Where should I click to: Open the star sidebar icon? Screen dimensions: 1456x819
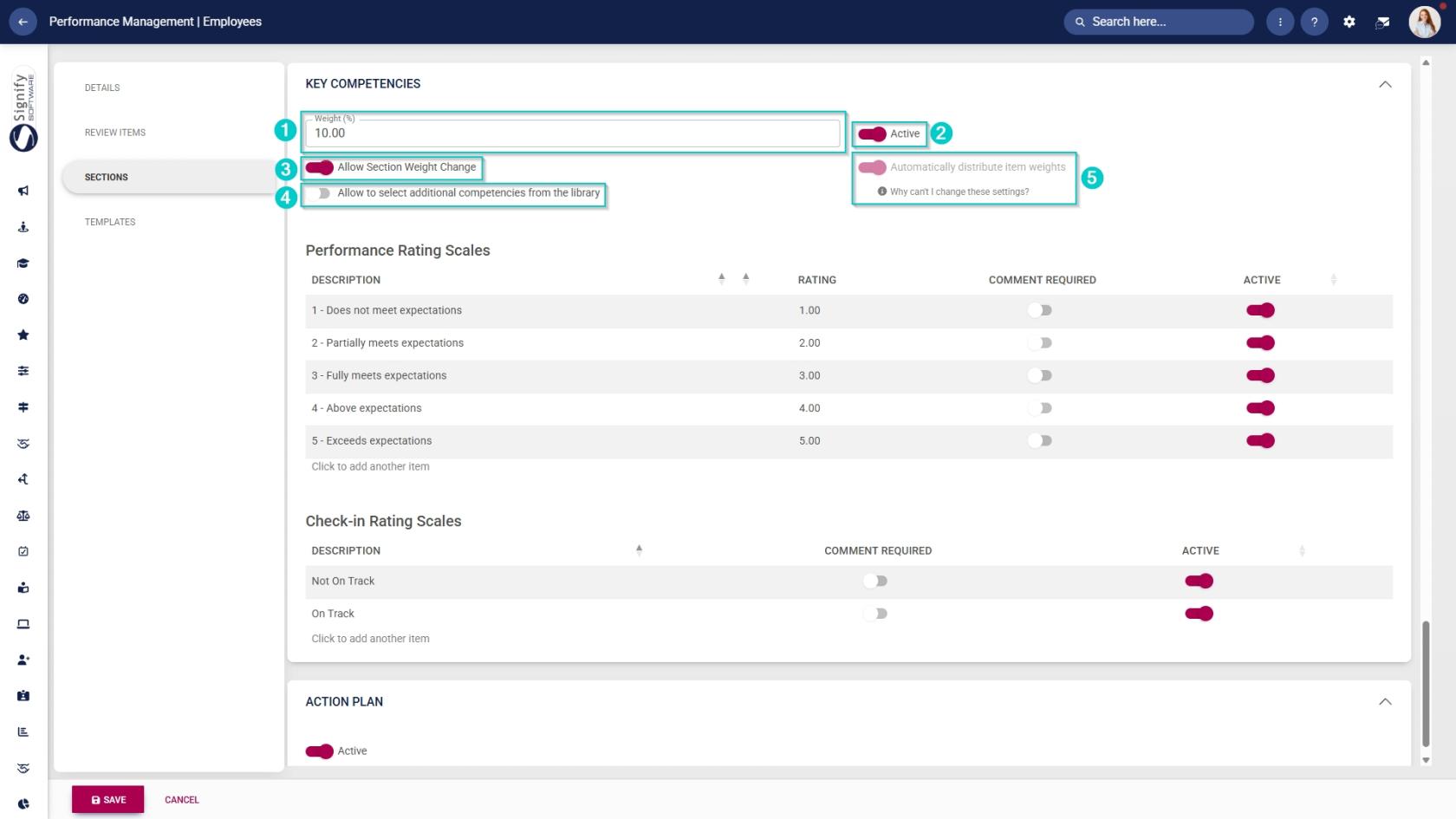(x=23, y=335)
